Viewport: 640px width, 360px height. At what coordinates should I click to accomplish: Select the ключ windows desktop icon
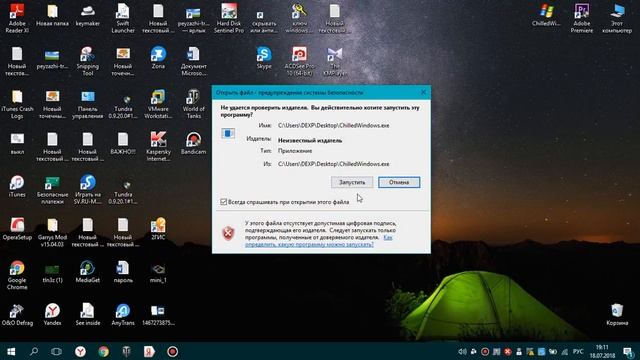point(299,18)
